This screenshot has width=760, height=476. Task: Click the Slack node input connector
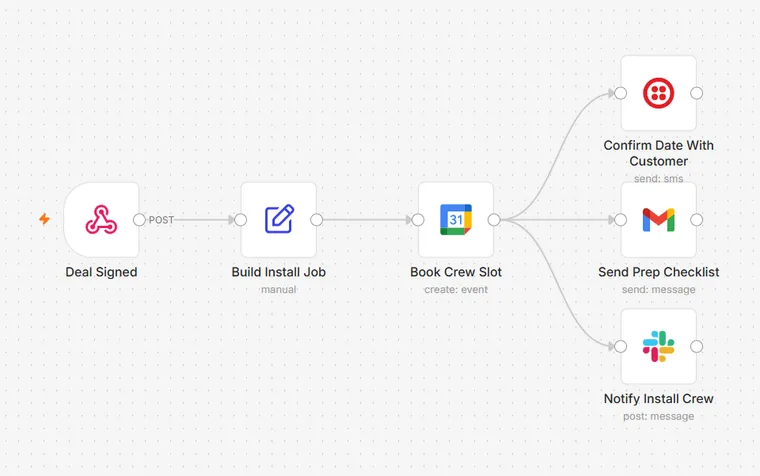(620, 347)
